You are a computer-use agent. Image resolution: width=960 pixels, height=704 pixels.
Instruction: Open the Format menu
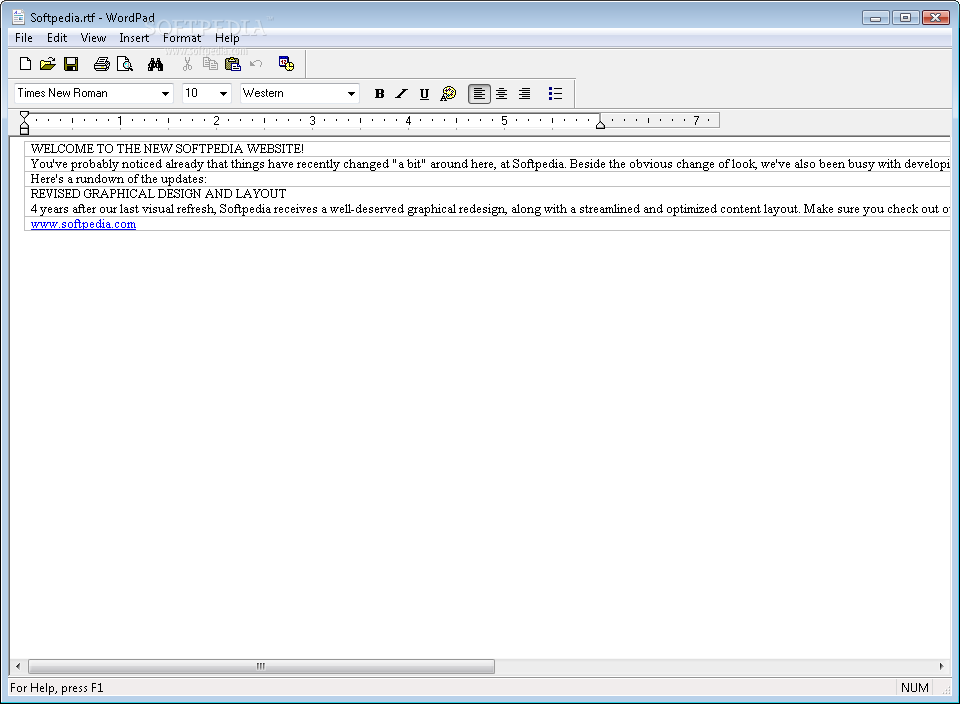coord(182,38)
